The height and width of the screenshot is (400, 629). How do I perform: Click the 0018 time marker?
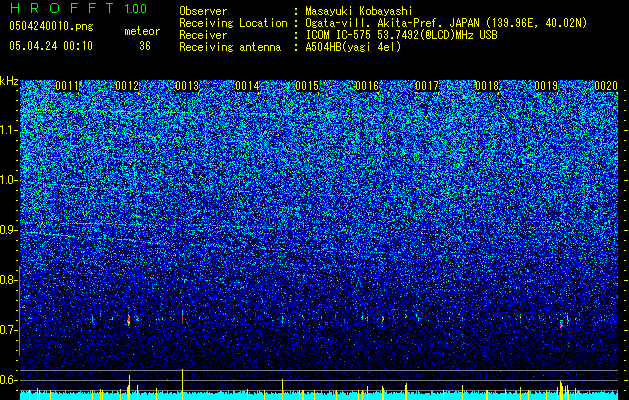[487, 86]
